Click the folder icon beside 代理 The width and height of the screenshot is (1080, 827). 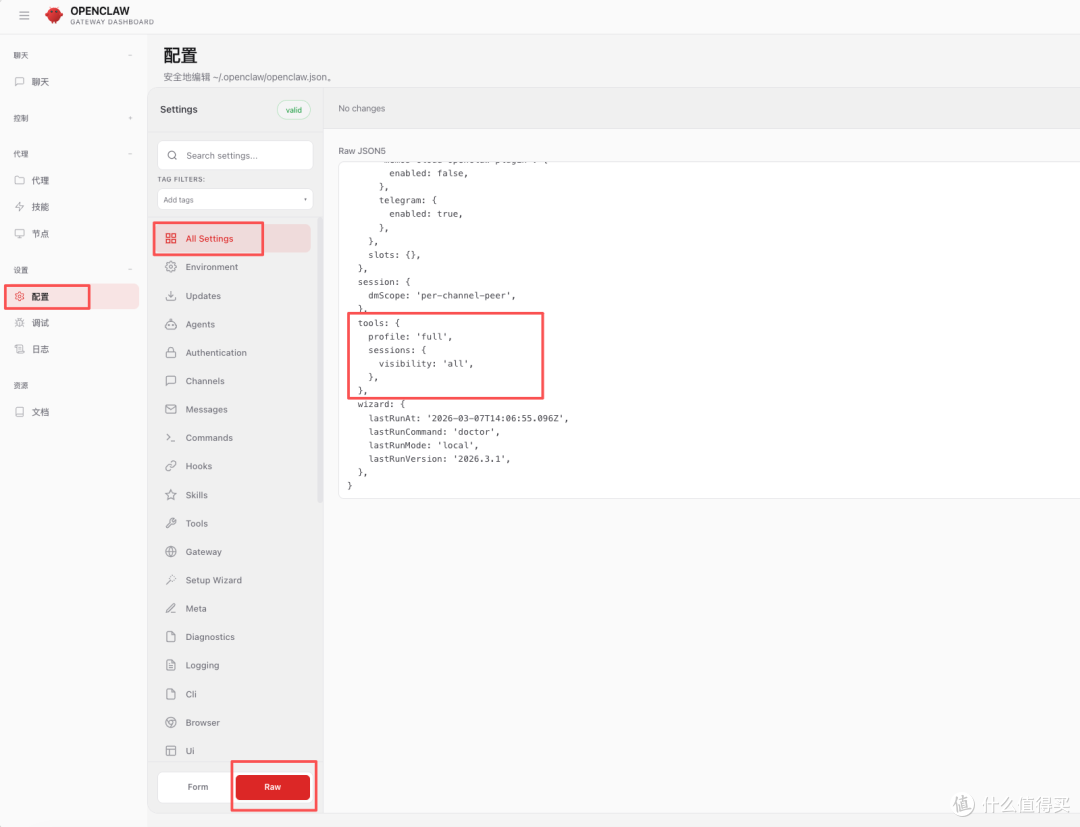[19, 180]
